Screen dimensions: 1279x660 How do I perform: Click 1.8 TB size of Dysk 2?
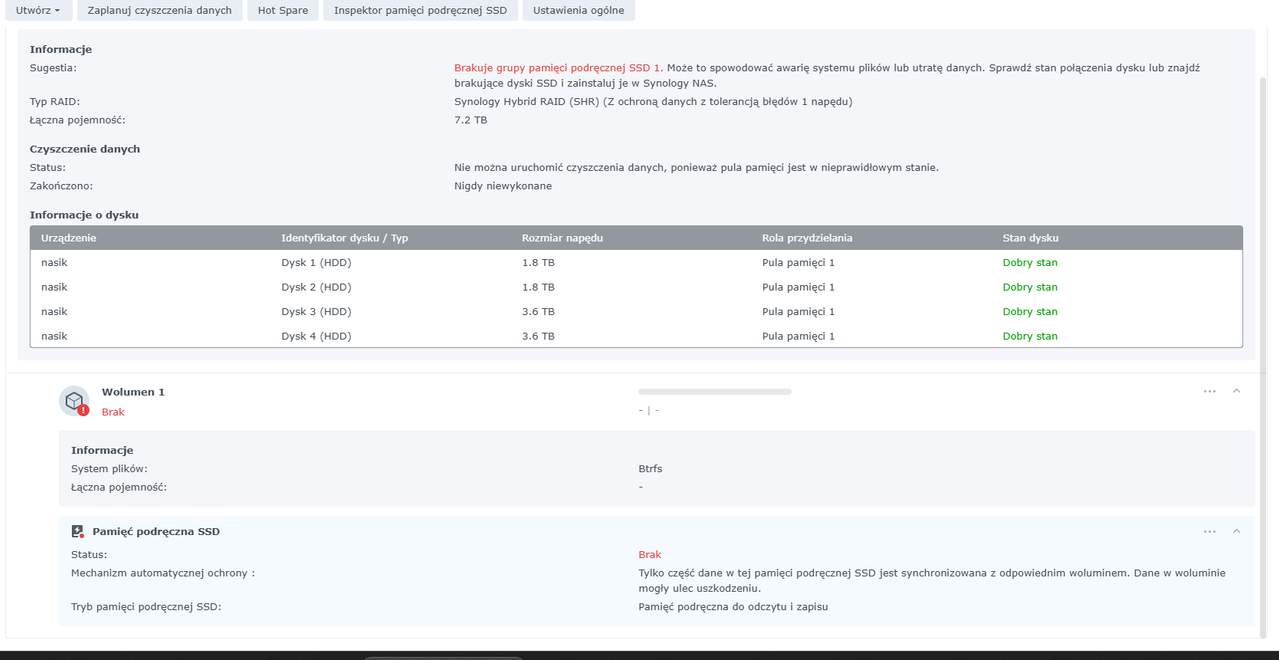(x=538, y=287)
